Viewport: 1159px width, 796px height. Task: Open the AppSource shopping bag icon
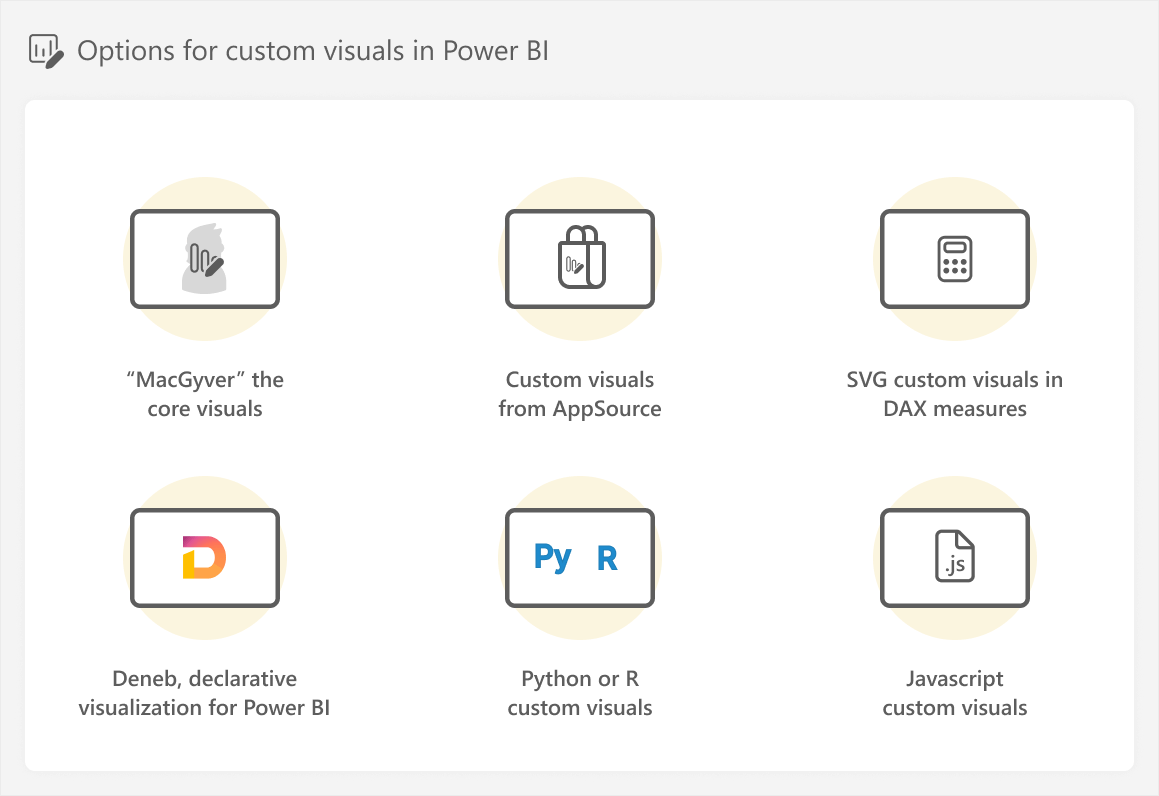point(581,256)
